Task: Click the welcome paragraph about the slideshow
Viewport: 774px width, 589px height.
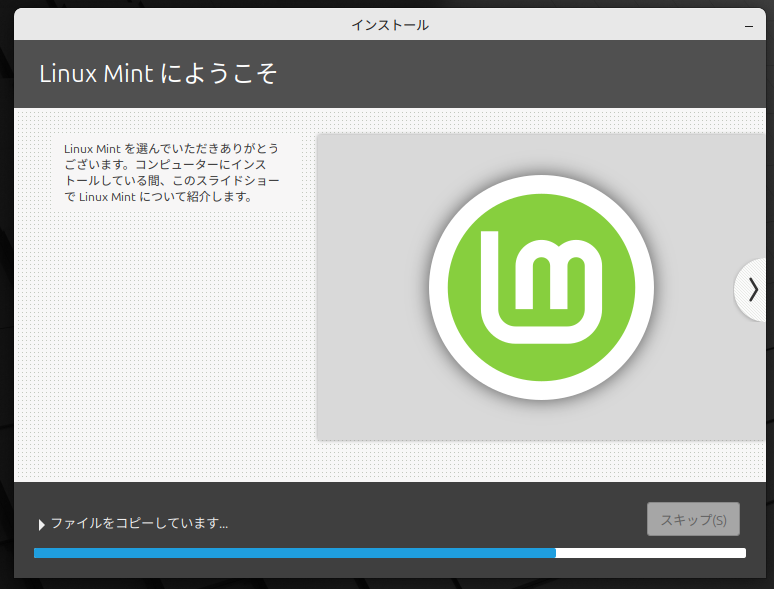Action: pyautogui.click(x=171, y=172)
